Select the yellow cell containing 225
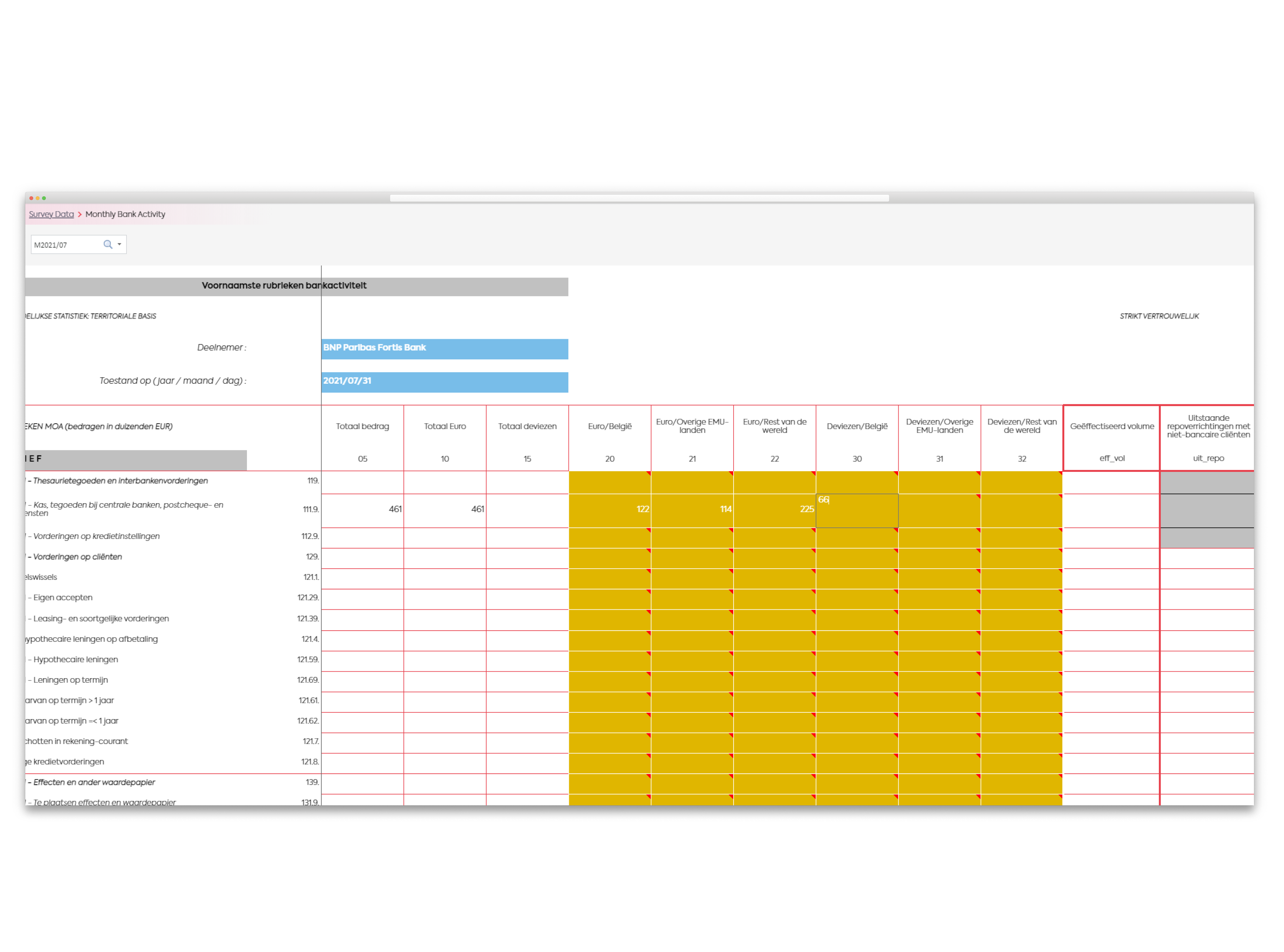 click(x=775, y=510)
